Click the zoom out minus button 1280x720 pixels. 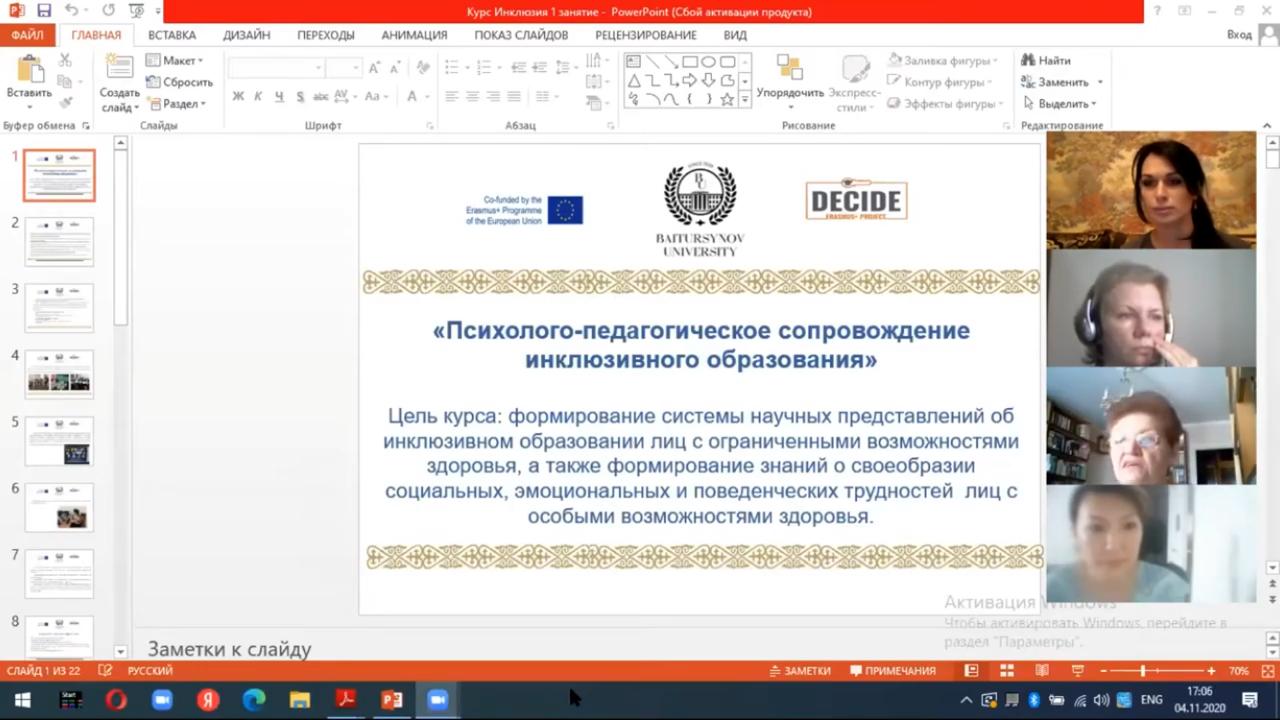[1104, 671]
